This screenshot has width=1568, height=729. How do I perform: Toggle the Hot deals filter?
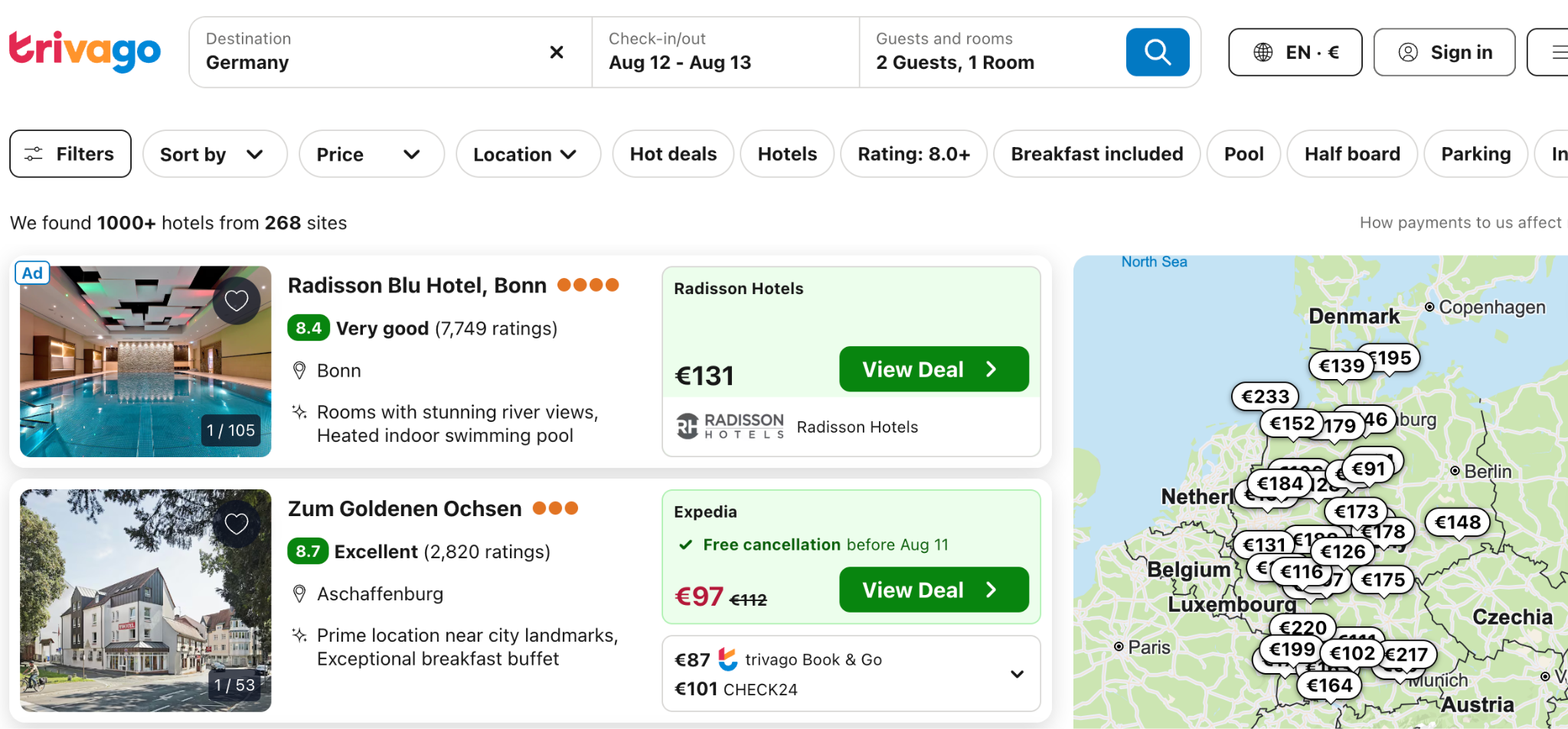tap(673, 154)
